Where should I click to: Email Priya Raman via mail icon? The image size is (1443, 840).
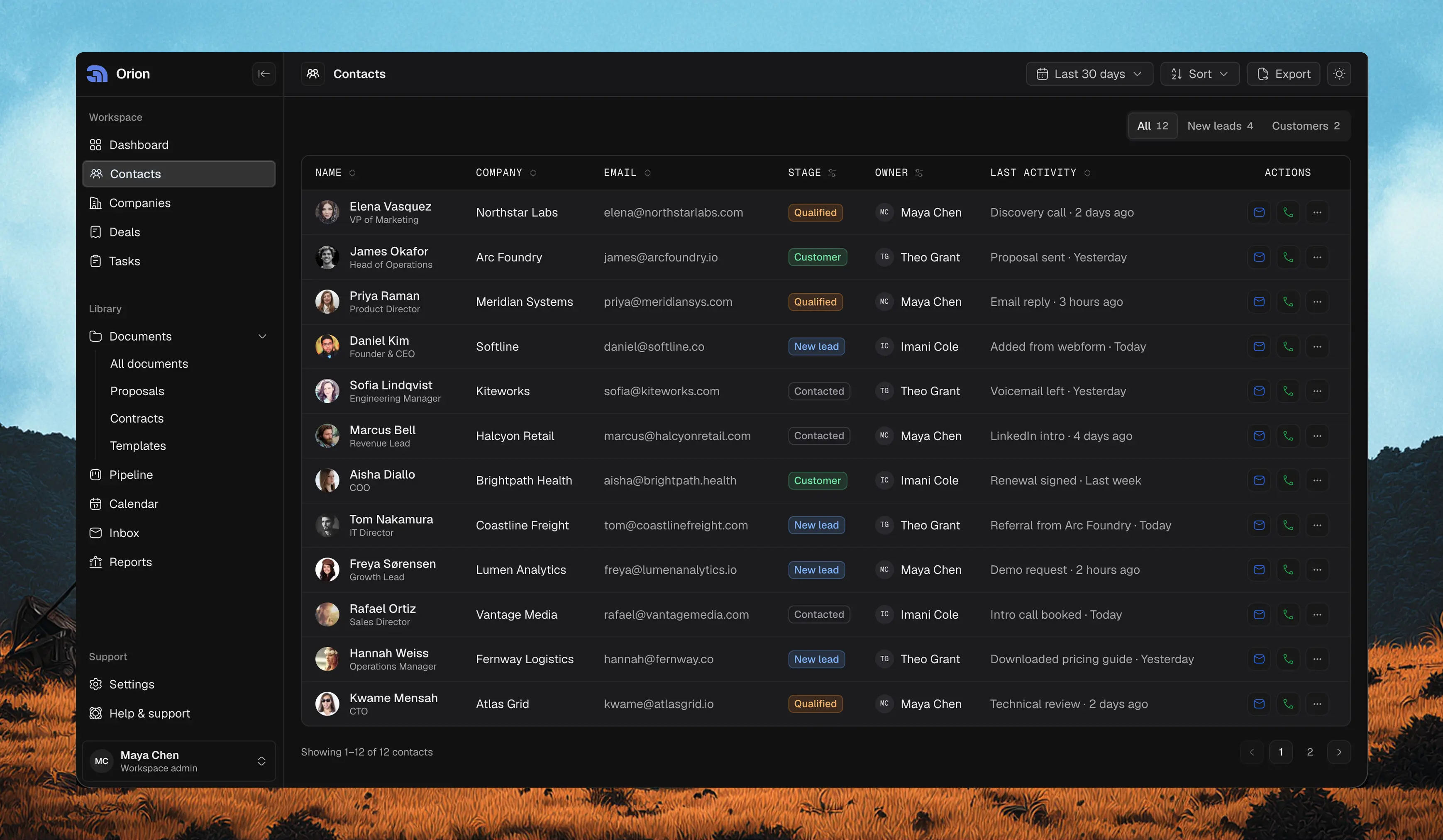pyautogui.click(x=1259, y=302)
